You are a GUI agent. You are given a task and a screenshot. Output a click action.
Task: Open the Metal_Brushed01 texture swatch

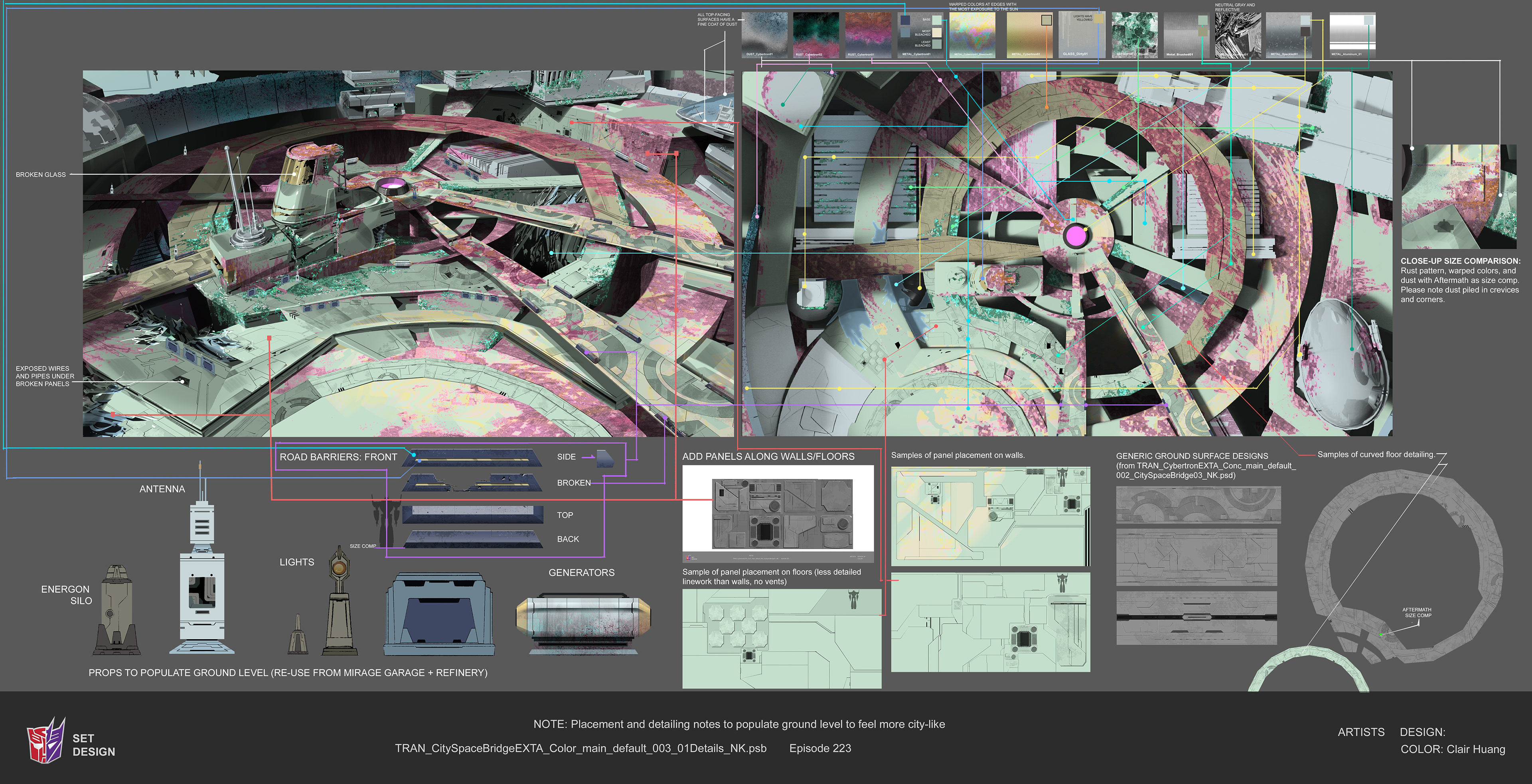point(1181,35)
